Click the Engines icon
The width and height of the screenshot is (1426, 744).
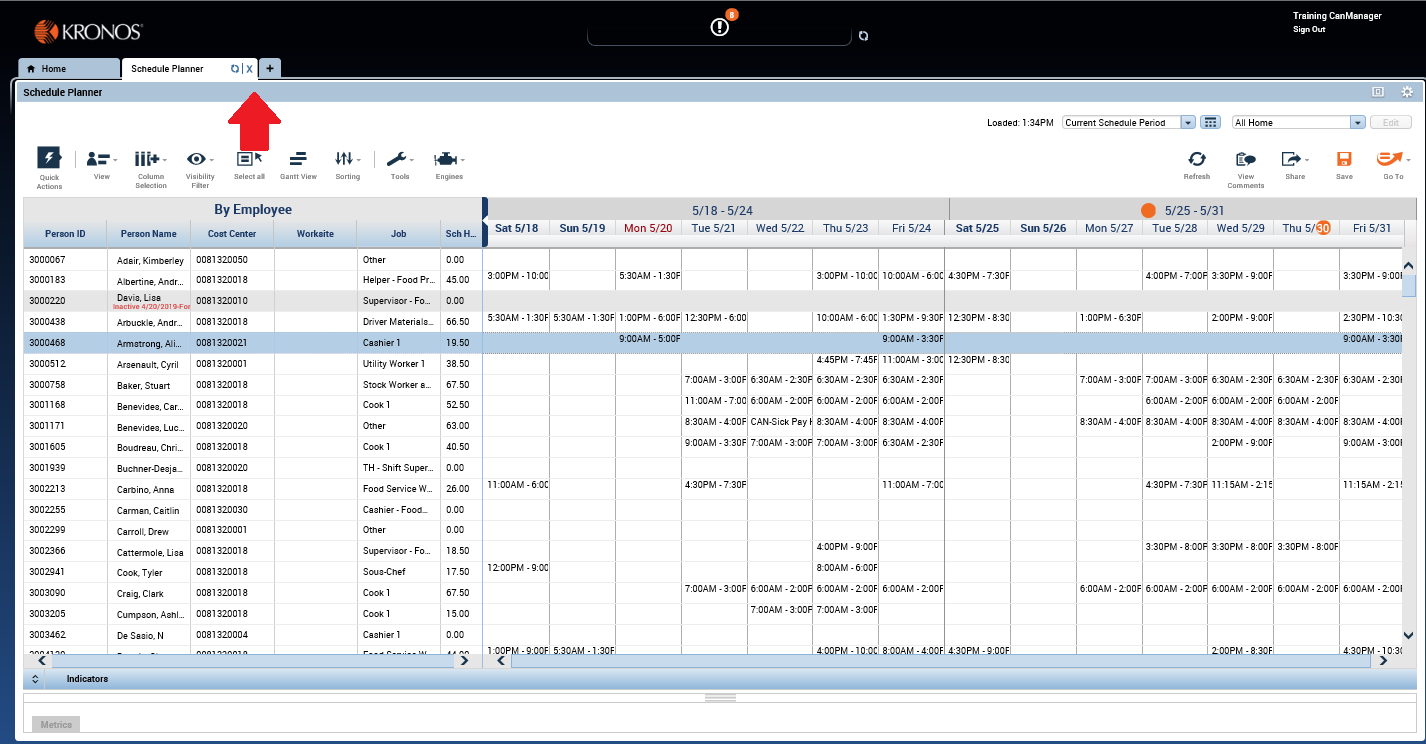[x=448, y=159]
